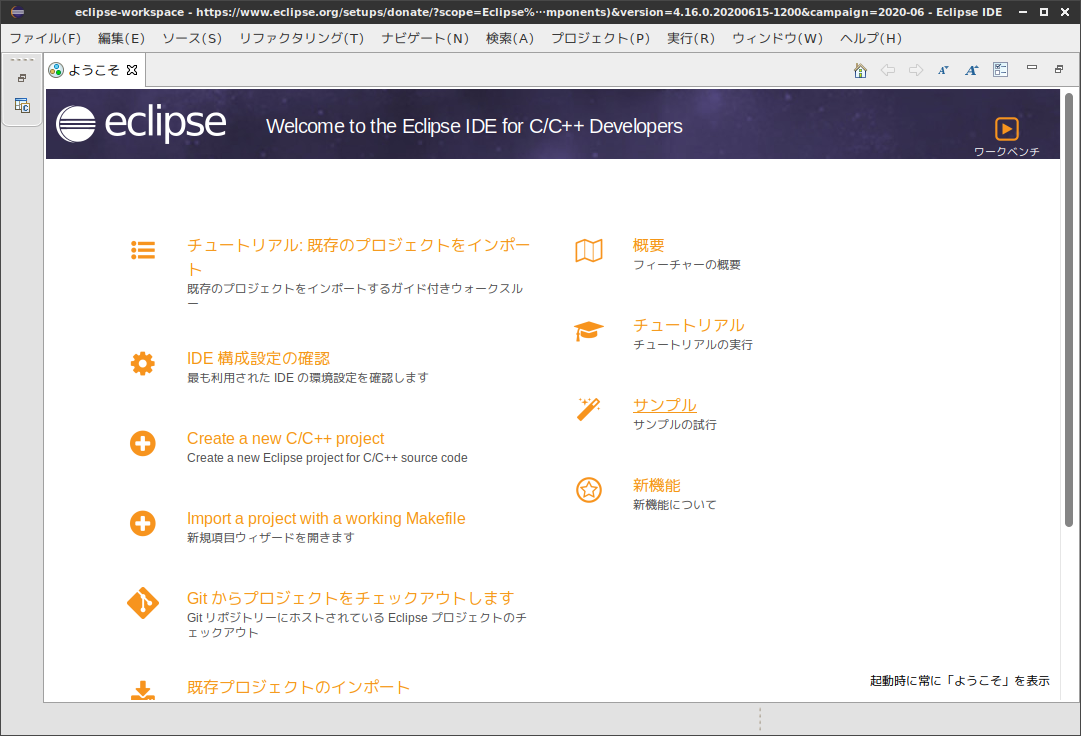Click the Welcome page vertical scrollbar
1081x736 pixels.
click(1069, 310)
